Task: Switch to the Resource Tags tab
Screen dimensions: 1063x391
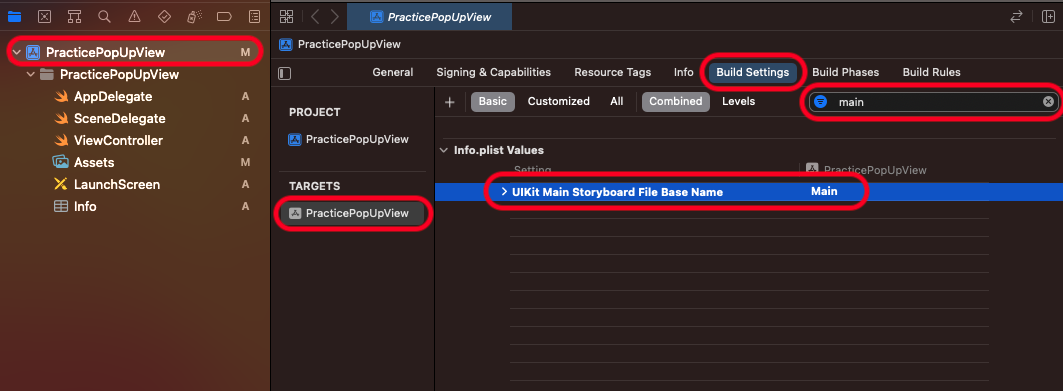Action: click(612, 72)
